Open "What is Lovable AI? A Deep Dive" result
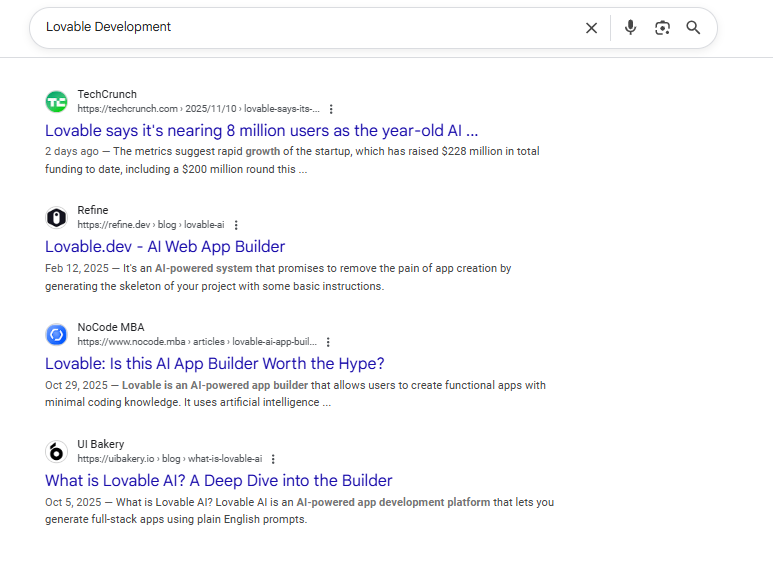The image size is (773, 566). (x=218, y=480)
